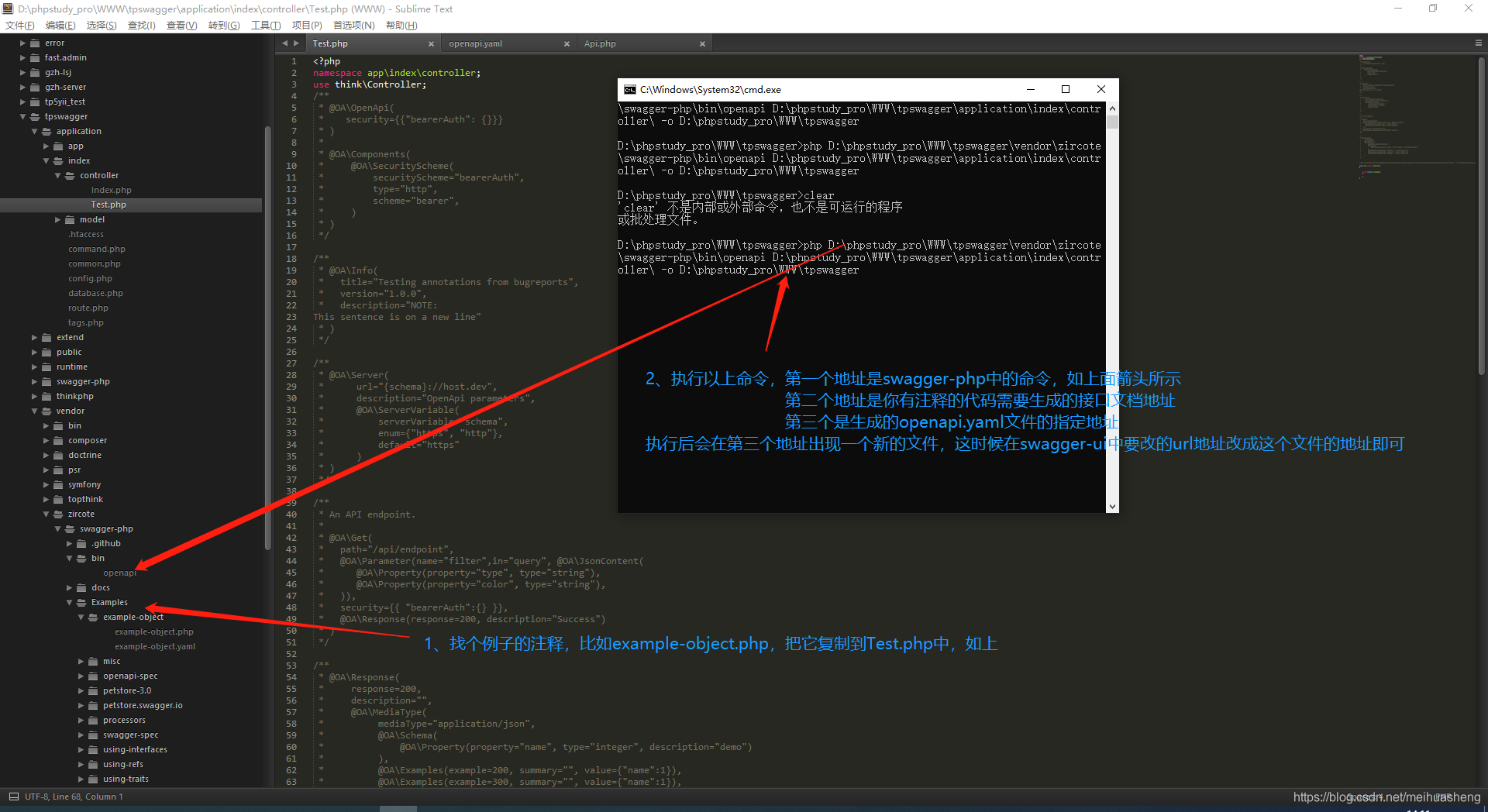
Task: Expand the petstore-3.0 folder
Action: [x=81, y=691]
